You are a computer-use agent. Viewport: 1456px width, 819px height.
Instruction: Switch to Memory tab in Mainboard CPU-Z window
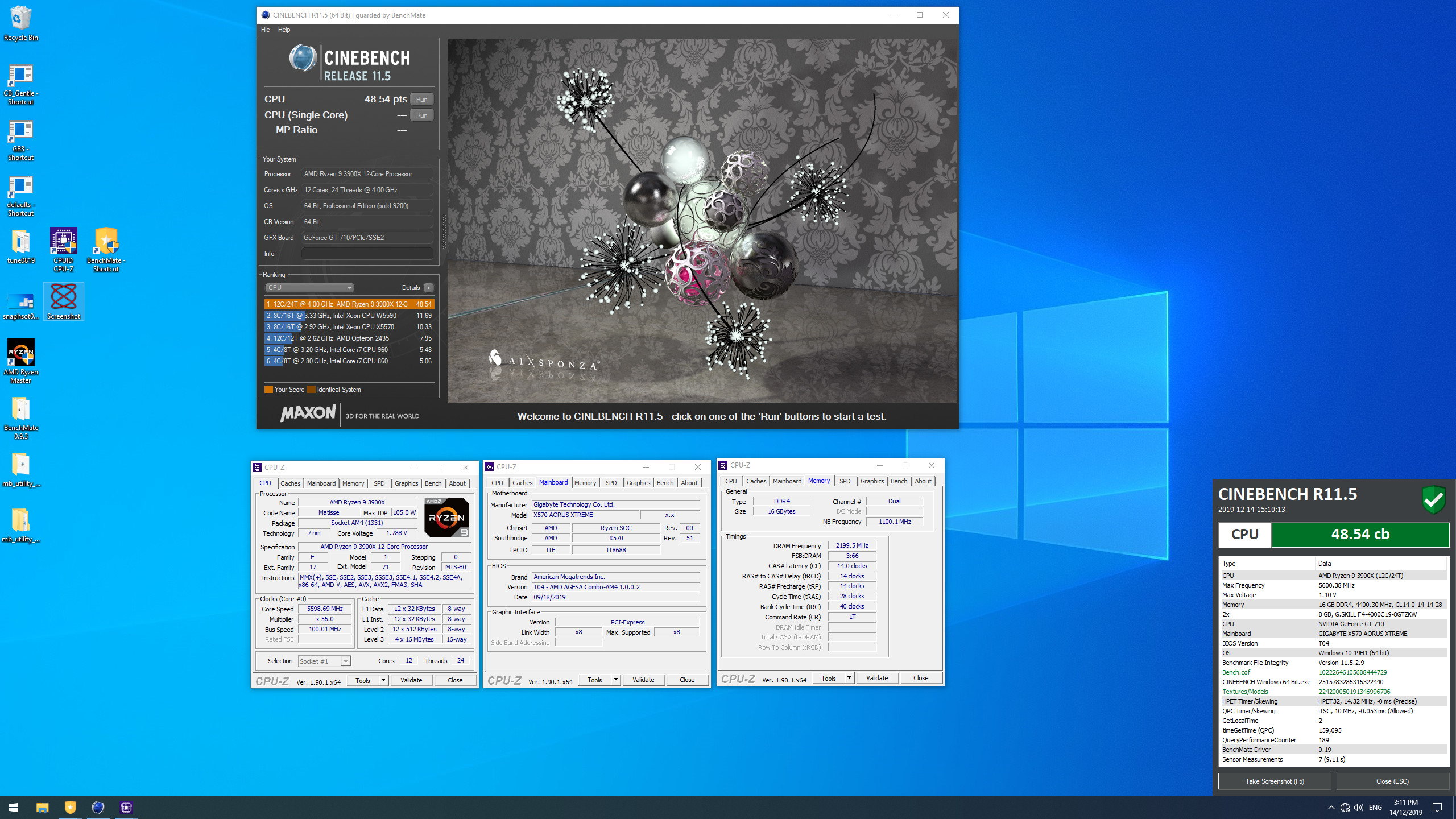585,483
